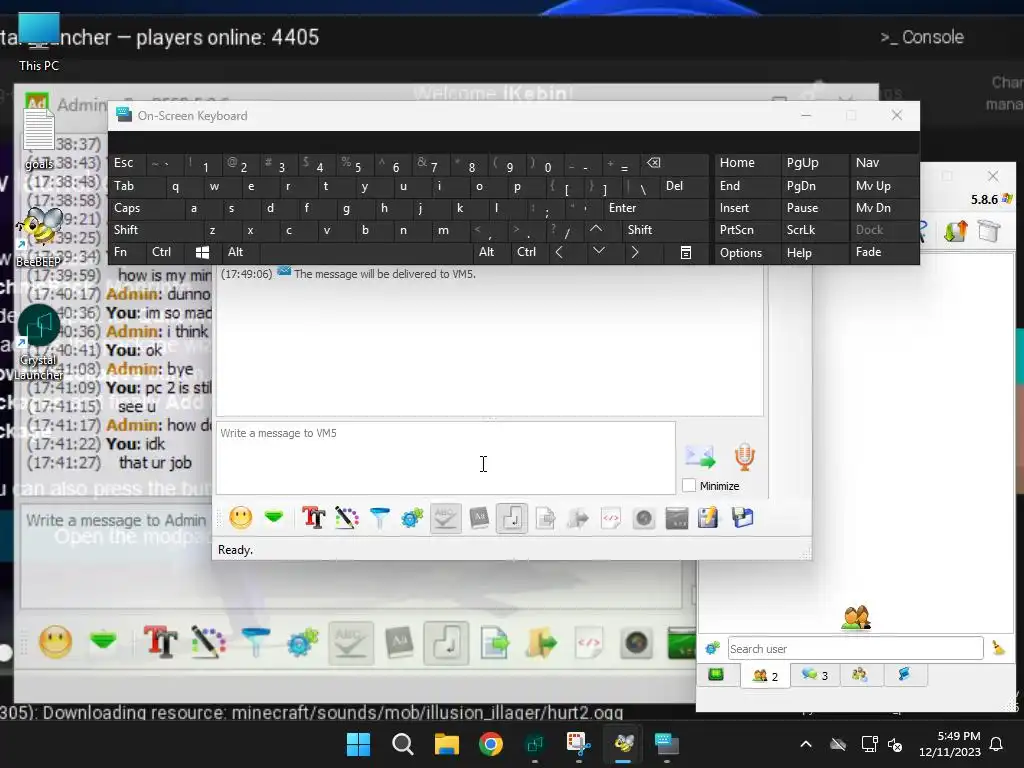The width and height of the screenshot is (1024, 768).
Task: Click the gear icon left of Search user
Action: [712, 648]
